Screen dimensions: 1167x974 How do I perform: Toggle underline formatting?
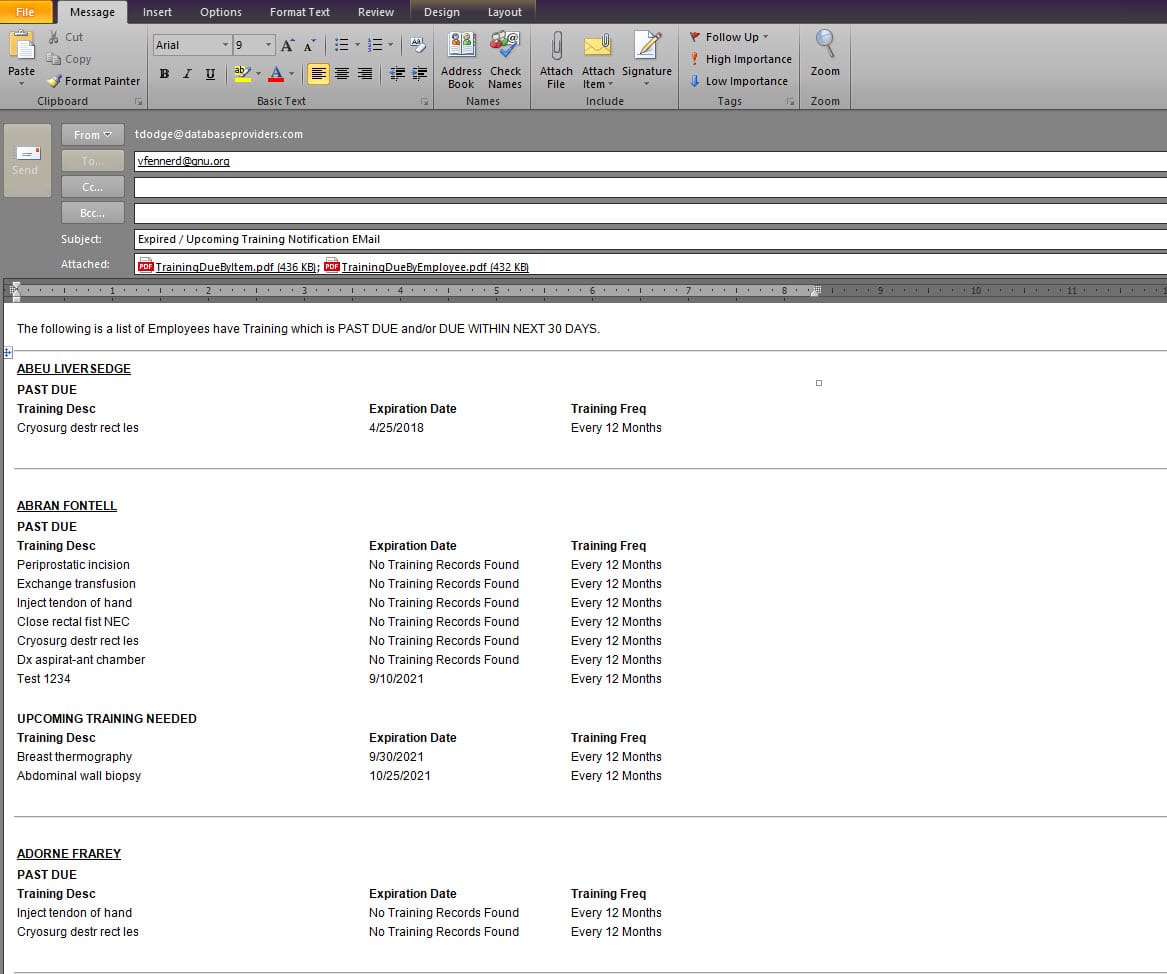point(211,74)
